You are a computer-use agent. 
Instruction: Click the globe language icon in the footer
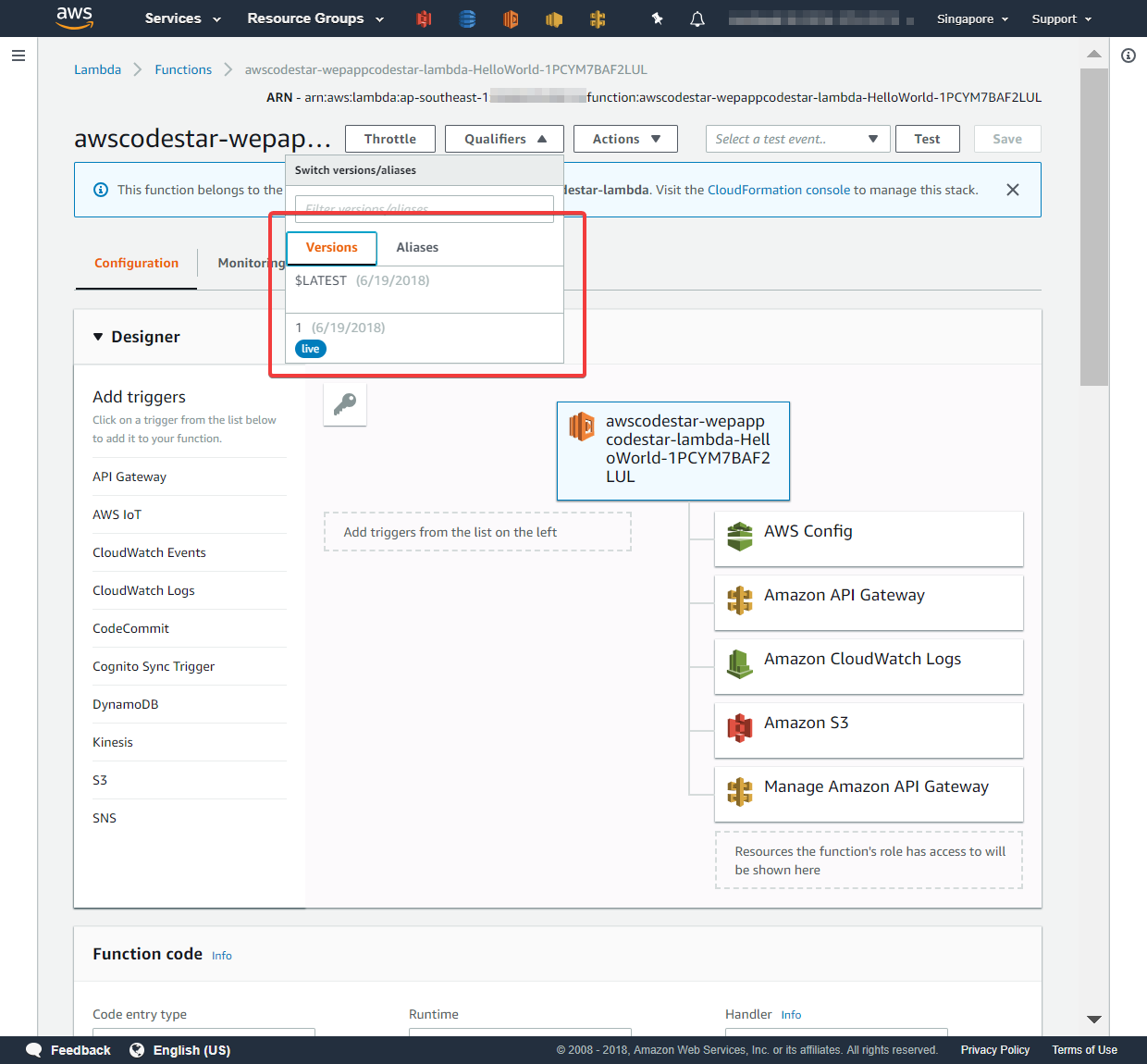point(137,1050)
